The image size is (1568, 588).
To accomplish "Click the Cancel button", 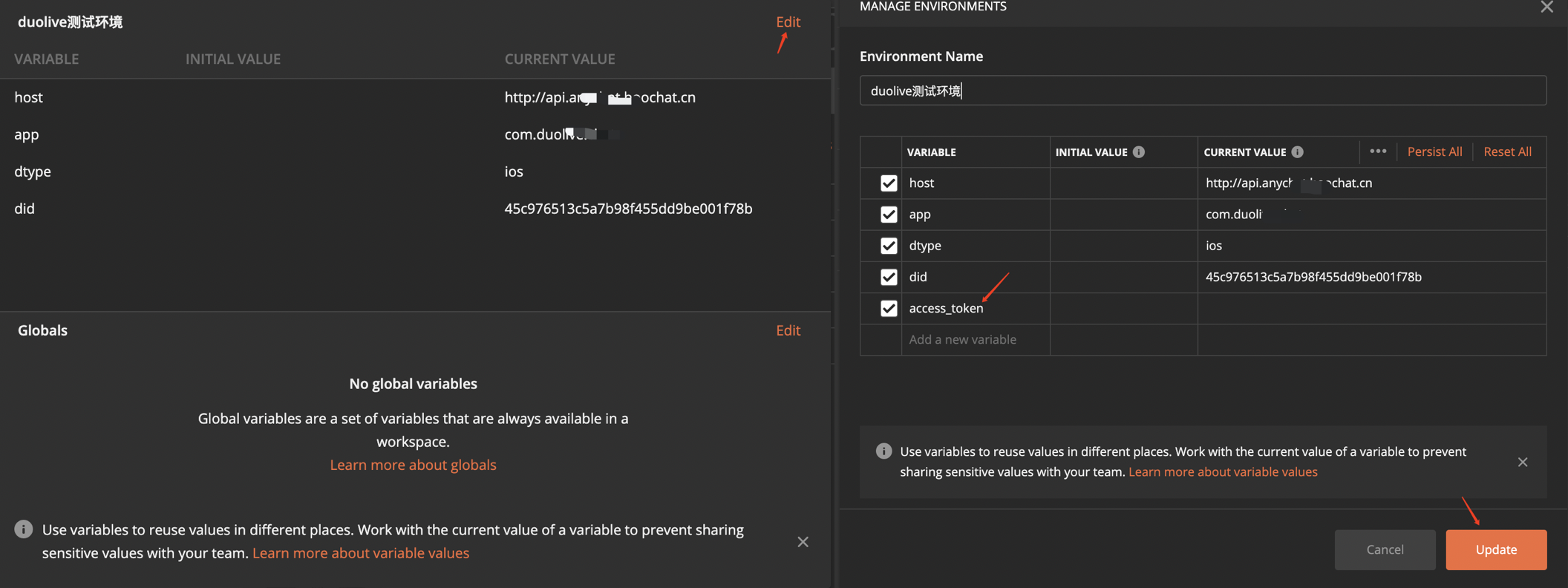I will (x=1385, y=549).
